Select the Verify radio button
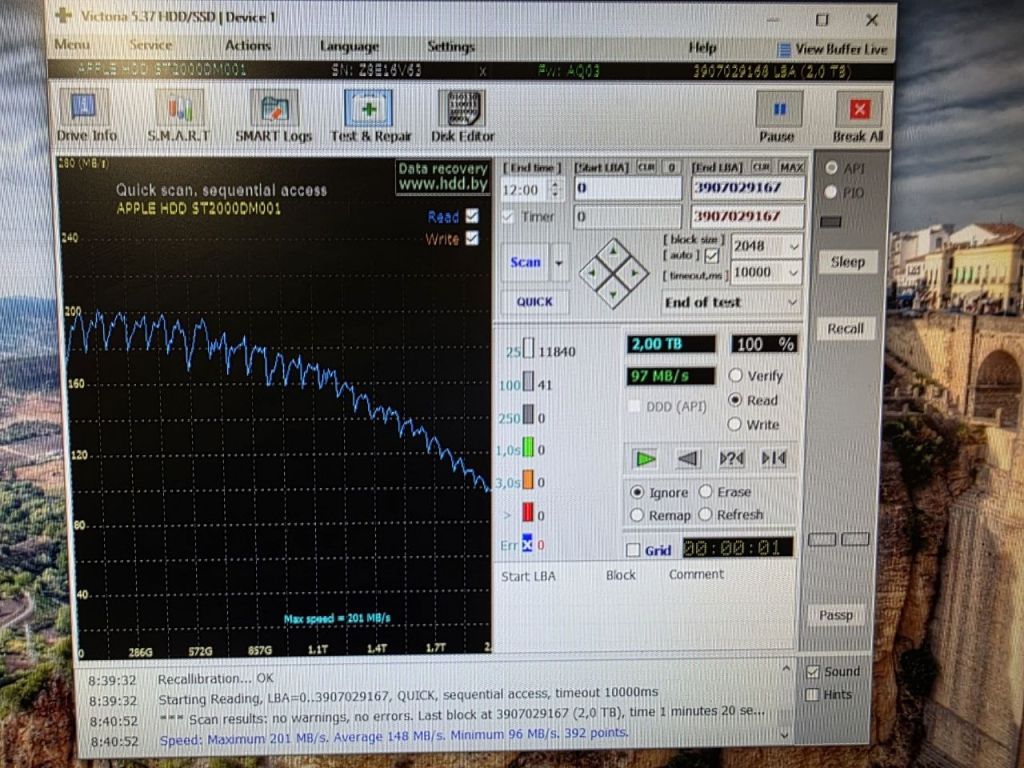 pyautogui.click(x=735, y=376)
